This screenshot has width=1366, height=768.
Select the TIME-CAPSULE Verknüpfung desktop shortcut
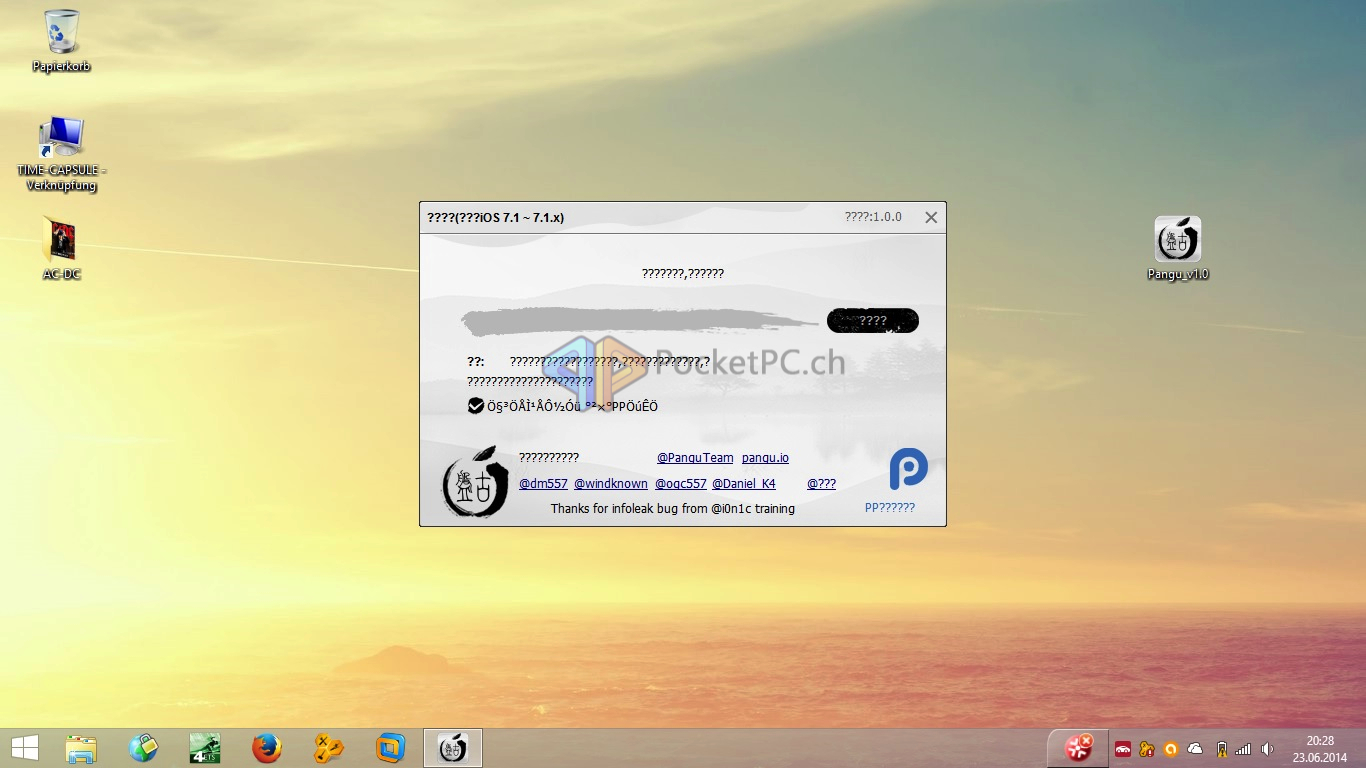click(x=62, y=153)
